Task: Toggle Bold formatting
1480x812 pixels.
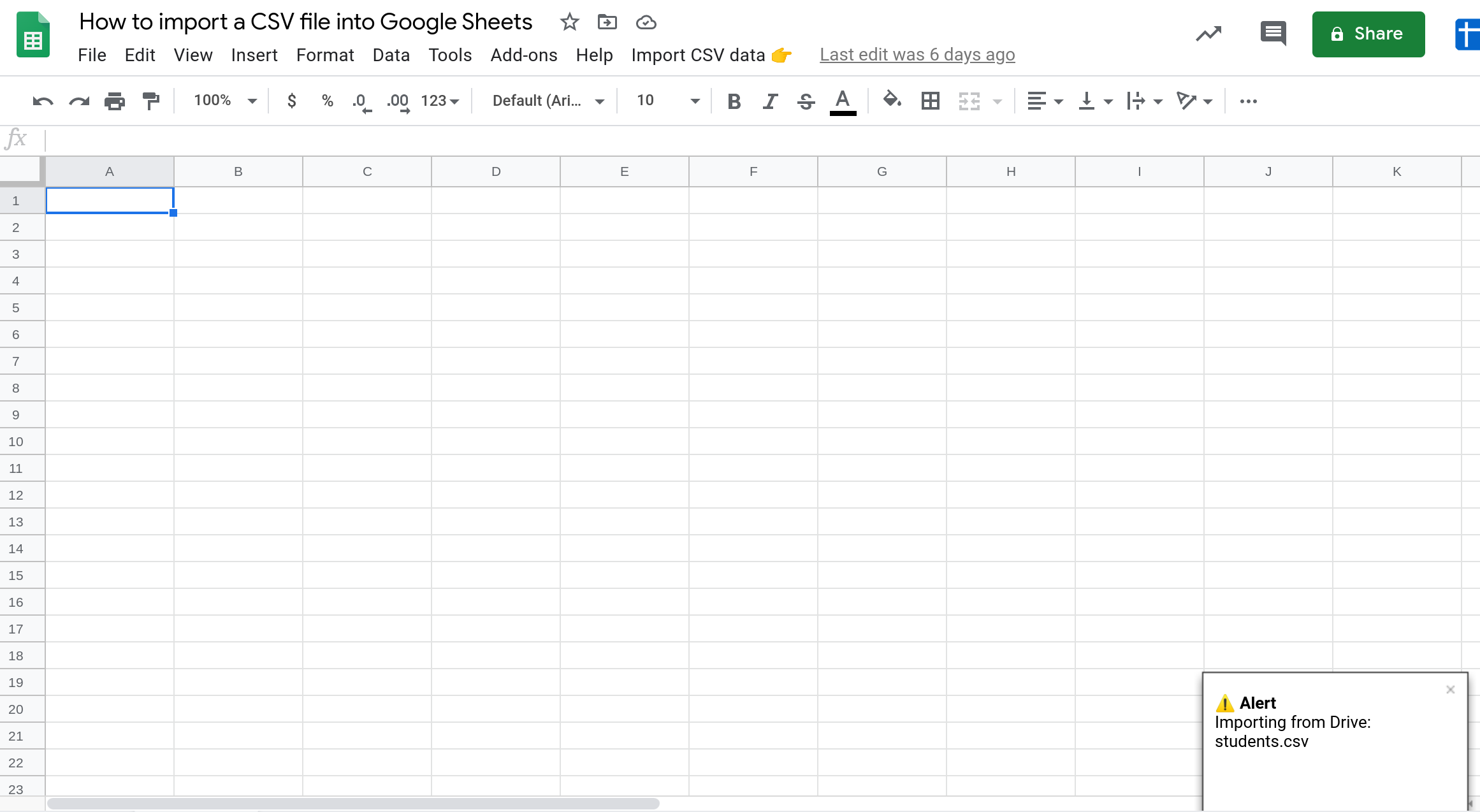Action: click(x=734, y=101)
